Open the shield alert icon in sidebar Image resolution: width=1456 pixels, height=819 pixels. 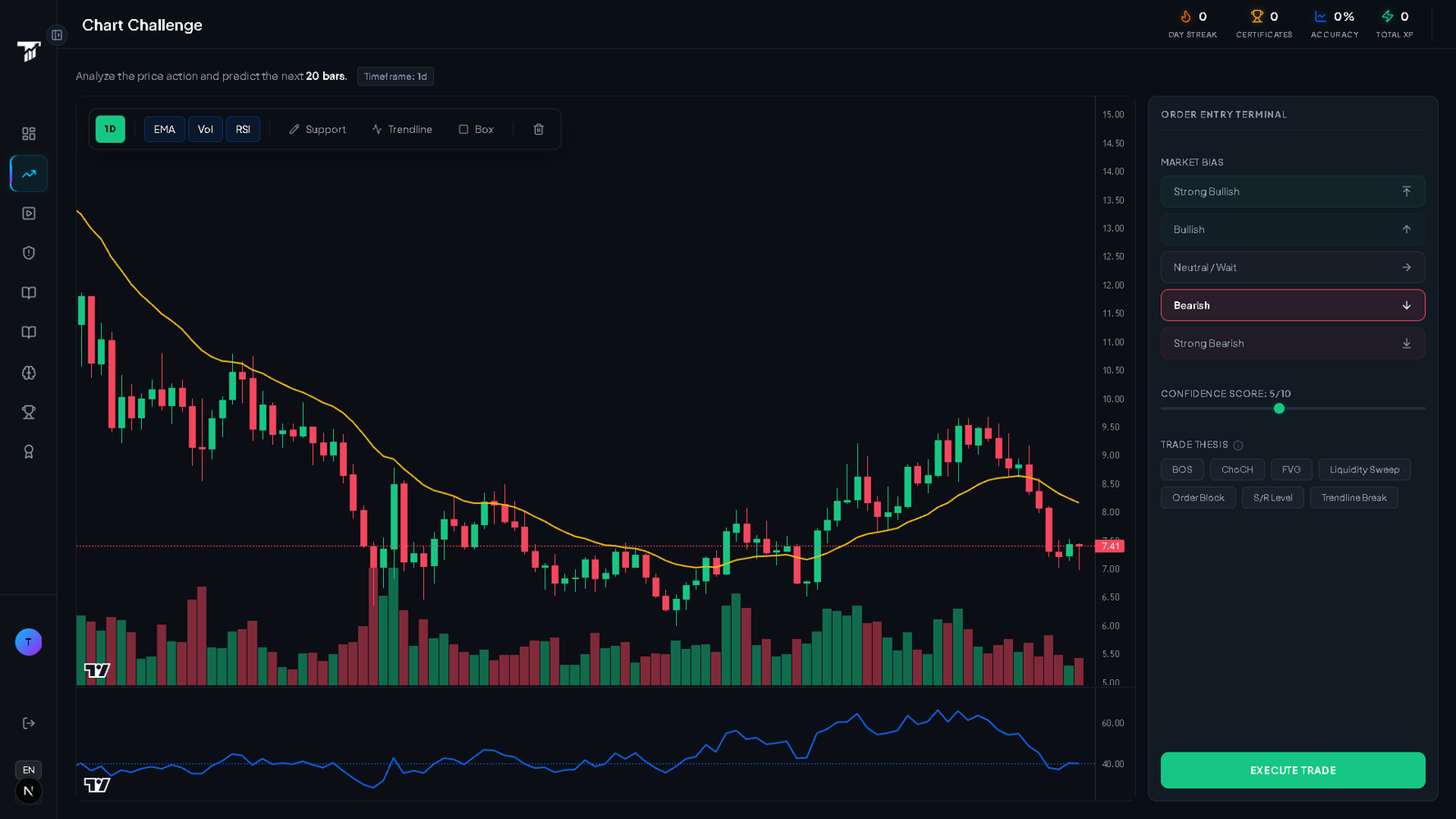click(x=28, y=253)
